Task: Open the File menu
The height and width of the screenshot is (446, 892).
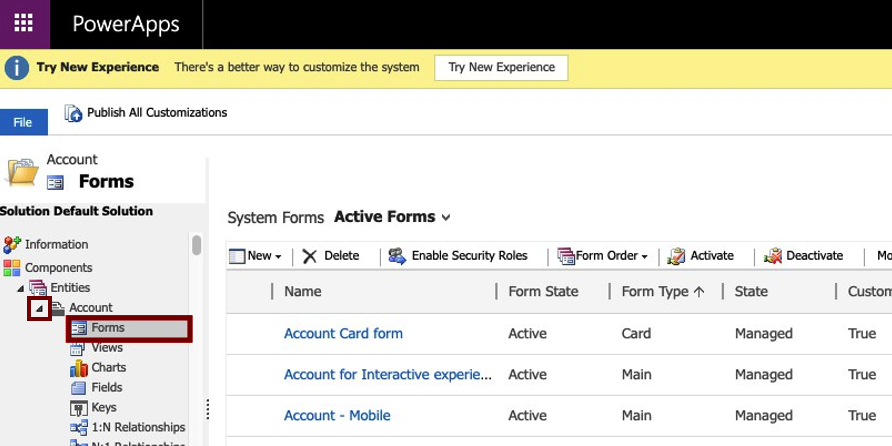Action: click(23, 122)
